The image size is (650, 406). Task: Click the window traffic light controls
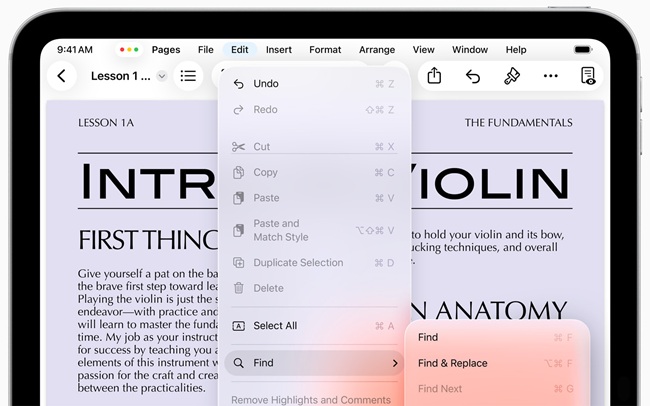(129, 50)
